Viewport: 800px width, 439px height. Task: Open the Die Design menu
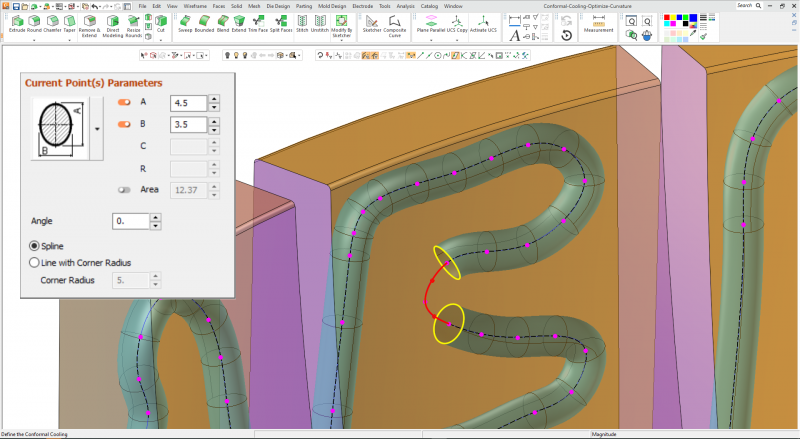click(x=278, y=6)
